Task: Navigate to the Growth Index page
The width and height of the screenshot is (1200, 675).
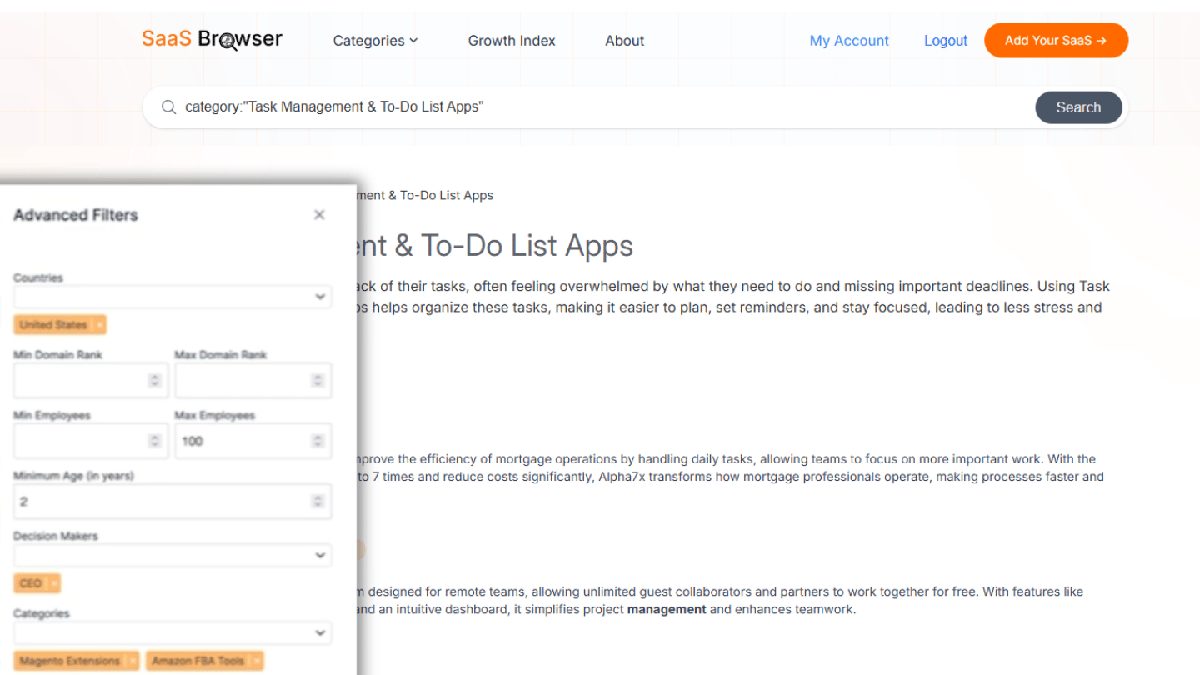Action: (511, 41)
